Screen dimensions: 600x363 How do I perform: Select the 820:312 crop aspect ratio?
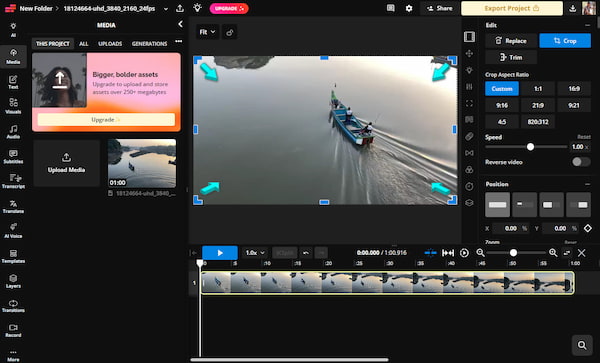coord(538,122)
